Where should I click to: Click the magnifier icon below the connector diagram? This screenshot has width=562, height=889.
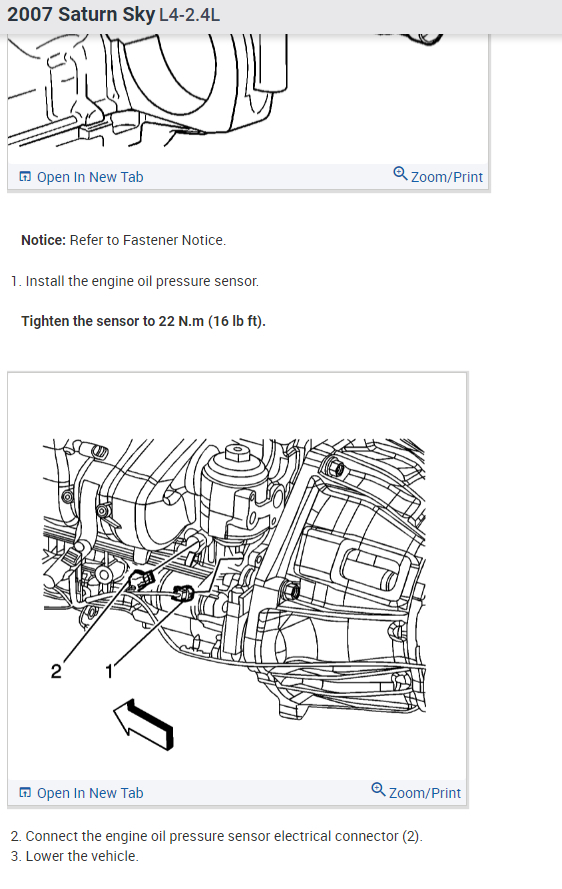(378, 789)
